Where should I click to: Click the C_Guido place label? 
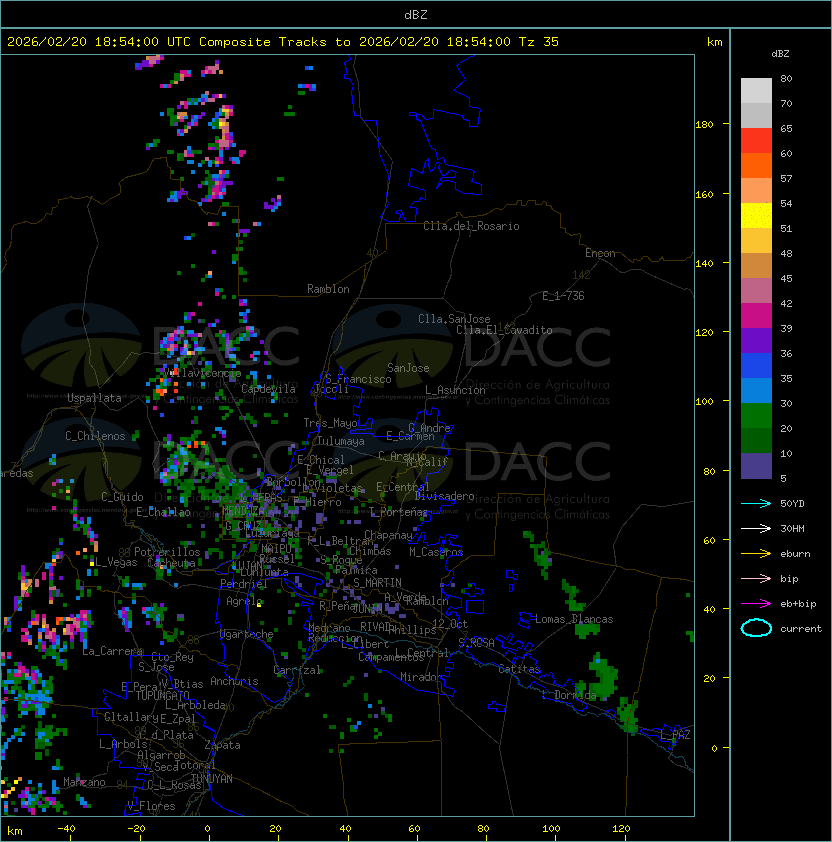(x=122, y=497)
